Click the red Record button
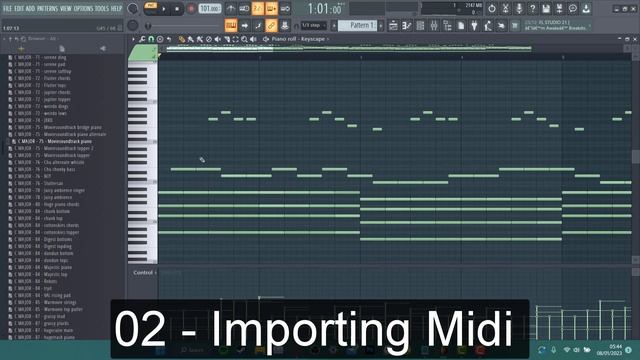Viewport: 640px width, 360px height. tap(191, 9)
